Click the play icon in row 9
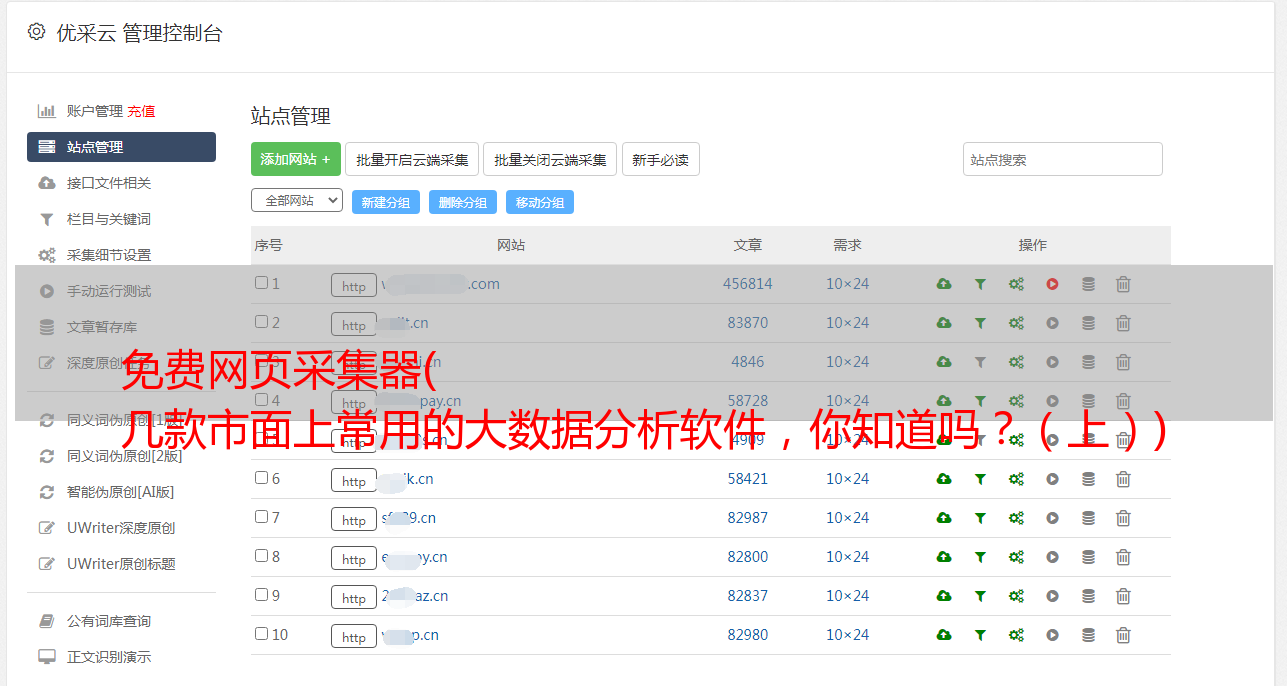 click(x=1052, y=596)
